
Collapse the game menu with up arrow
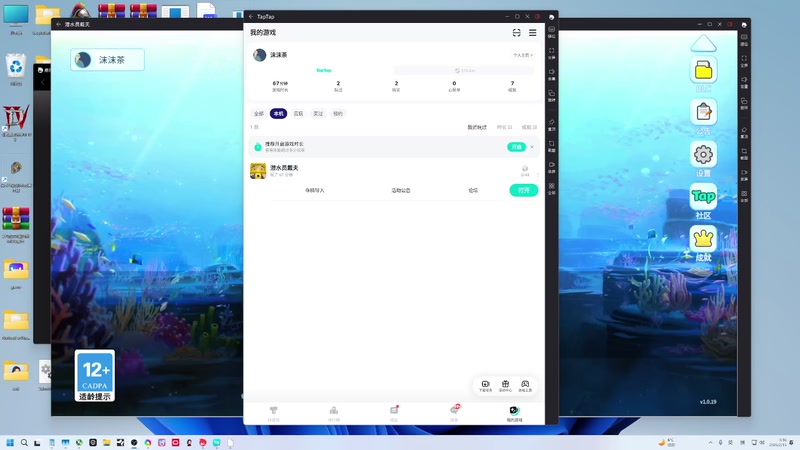click(x=704, y=43)
